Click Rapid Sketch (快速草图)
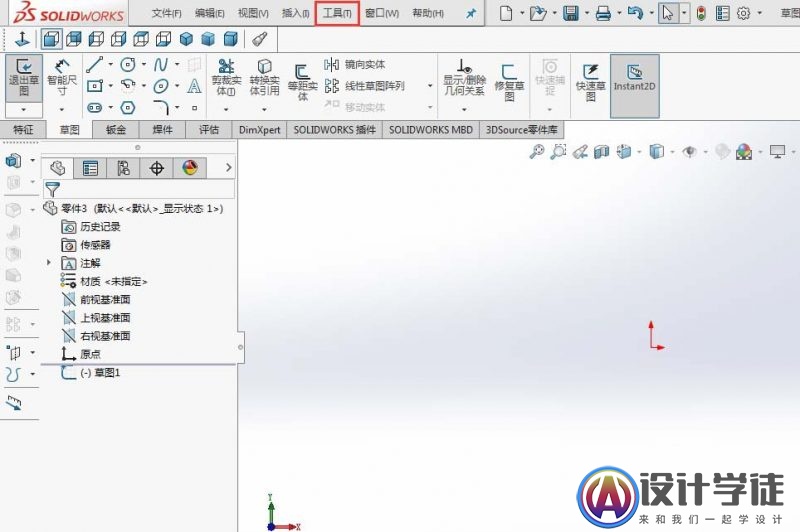 coord(590,82)
